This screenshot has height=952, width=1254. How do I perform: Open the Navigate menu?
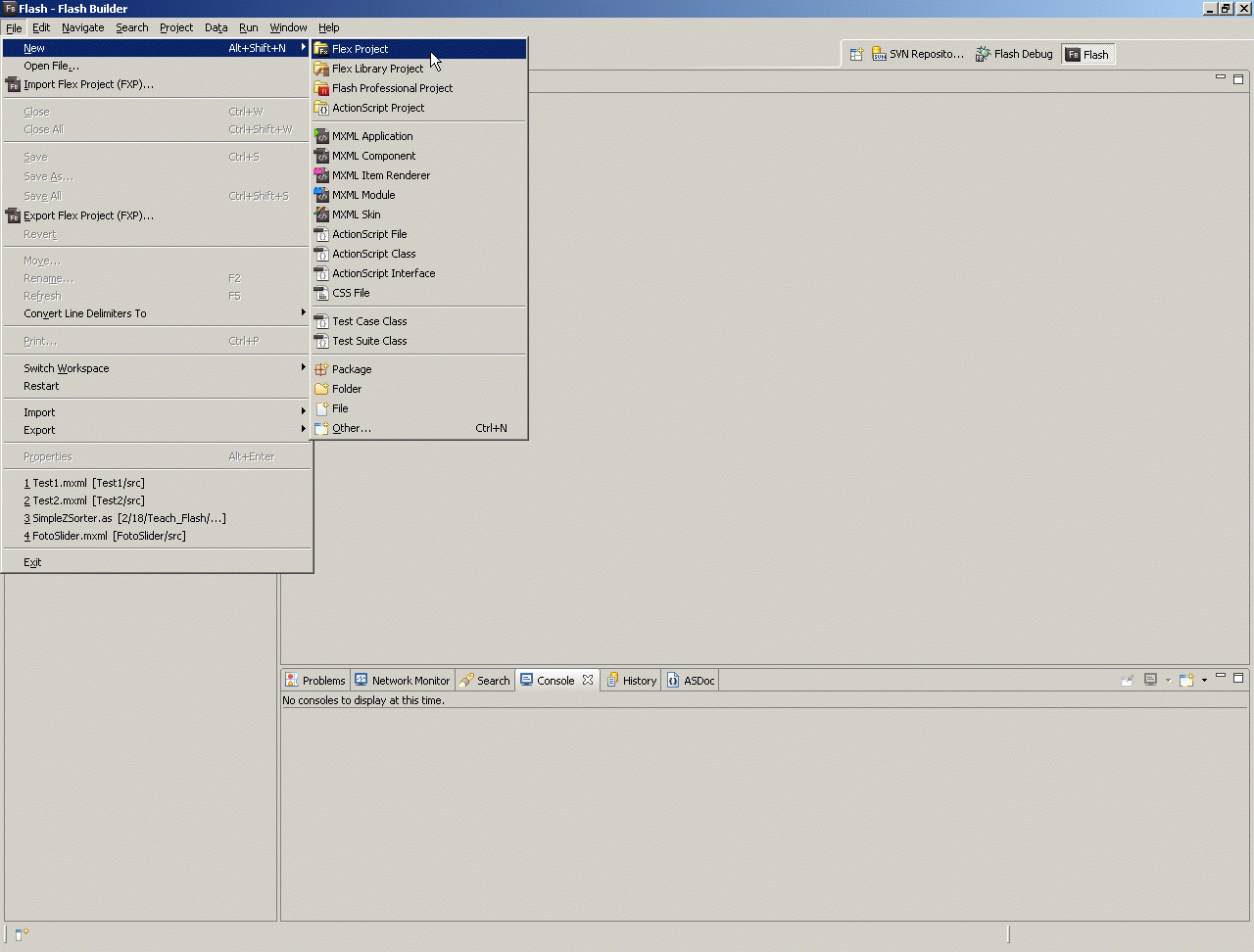83,27
